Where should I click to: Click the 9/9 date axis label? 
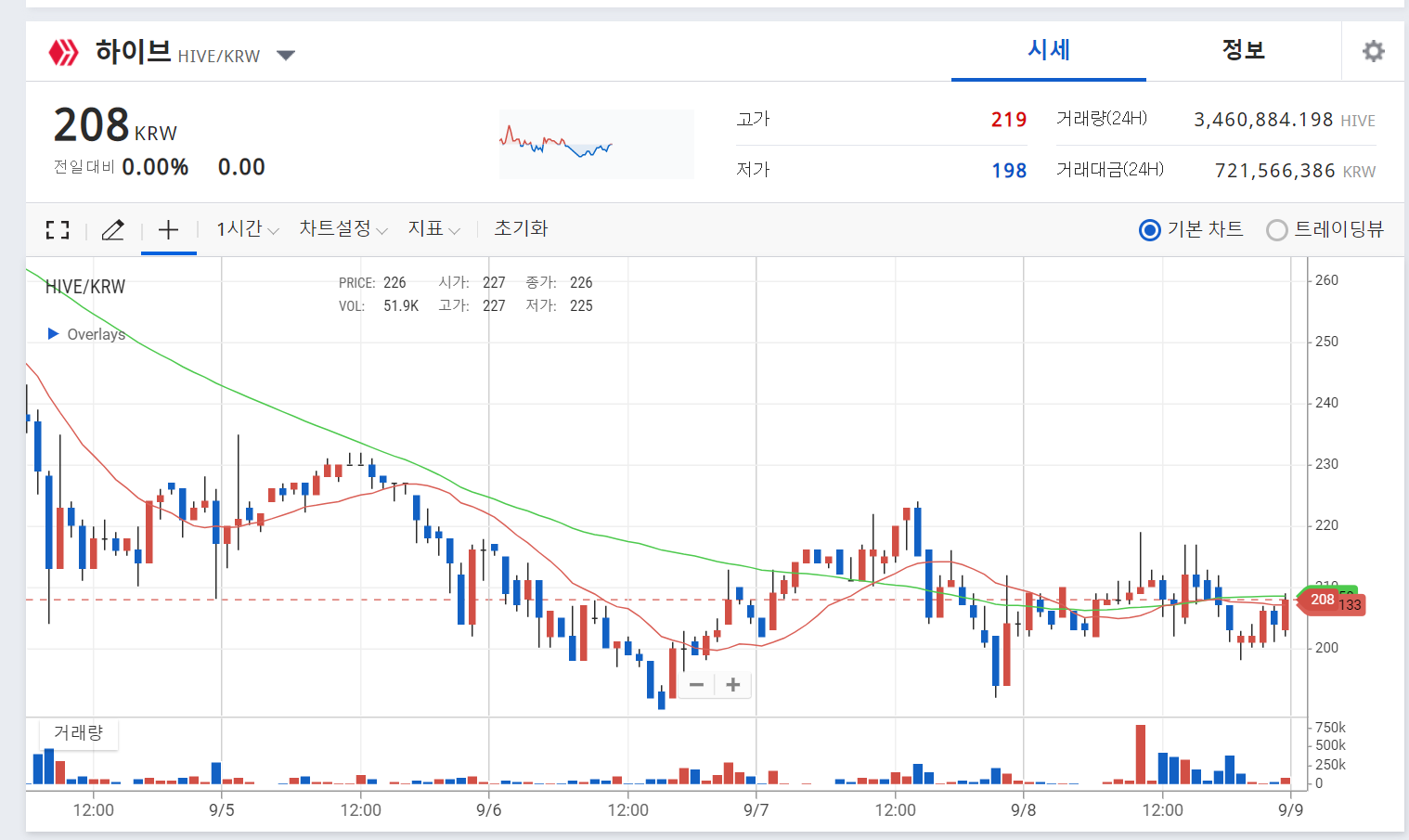[1291, 810]
